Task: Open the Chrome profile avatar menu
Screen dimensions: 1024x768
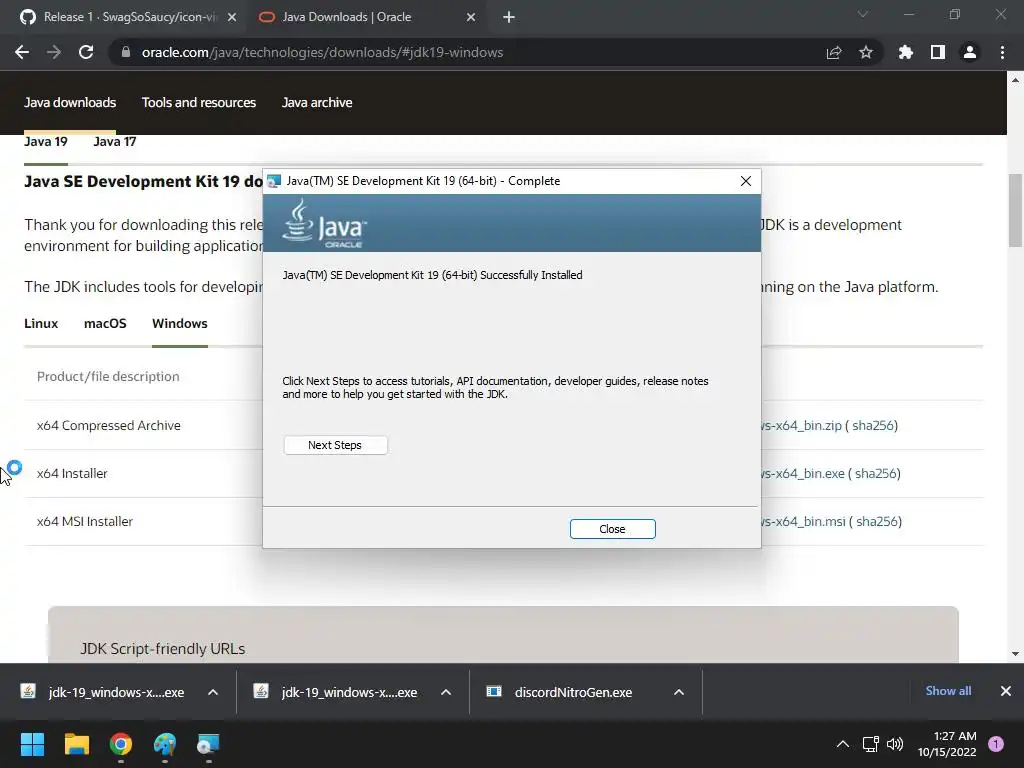Action: point(969,52)
